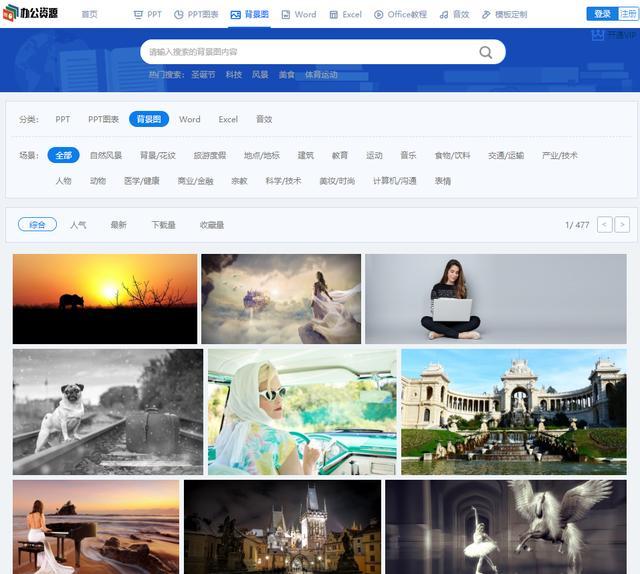Image resolution: width=640 pixels, height=574 pixels.
Task: Open Excel section in top navigation
Action: pyautogui.click(x=346, y=15)
